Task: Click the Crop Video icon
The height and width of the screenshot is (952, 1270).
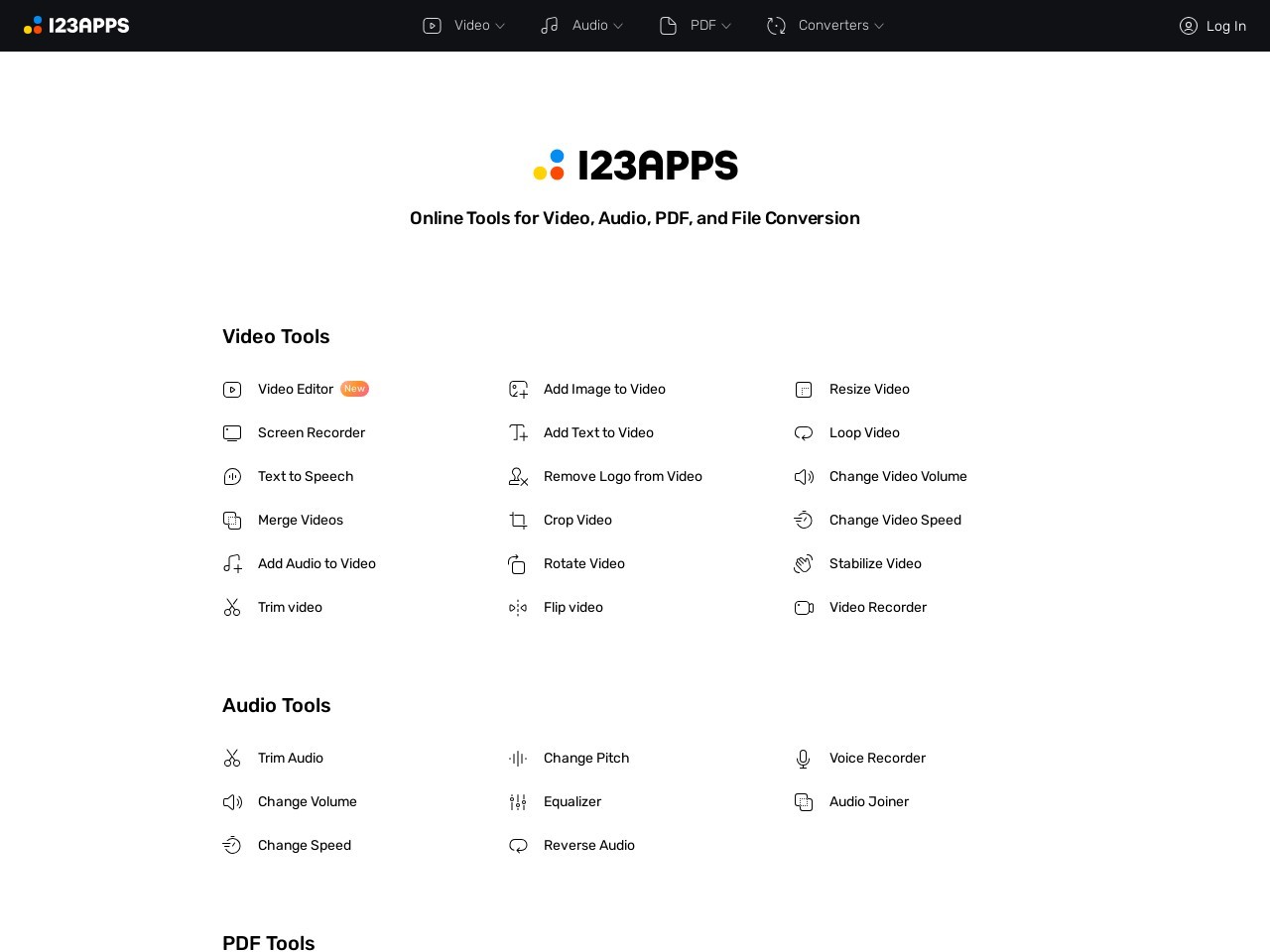Action: [x=518, y=521]
